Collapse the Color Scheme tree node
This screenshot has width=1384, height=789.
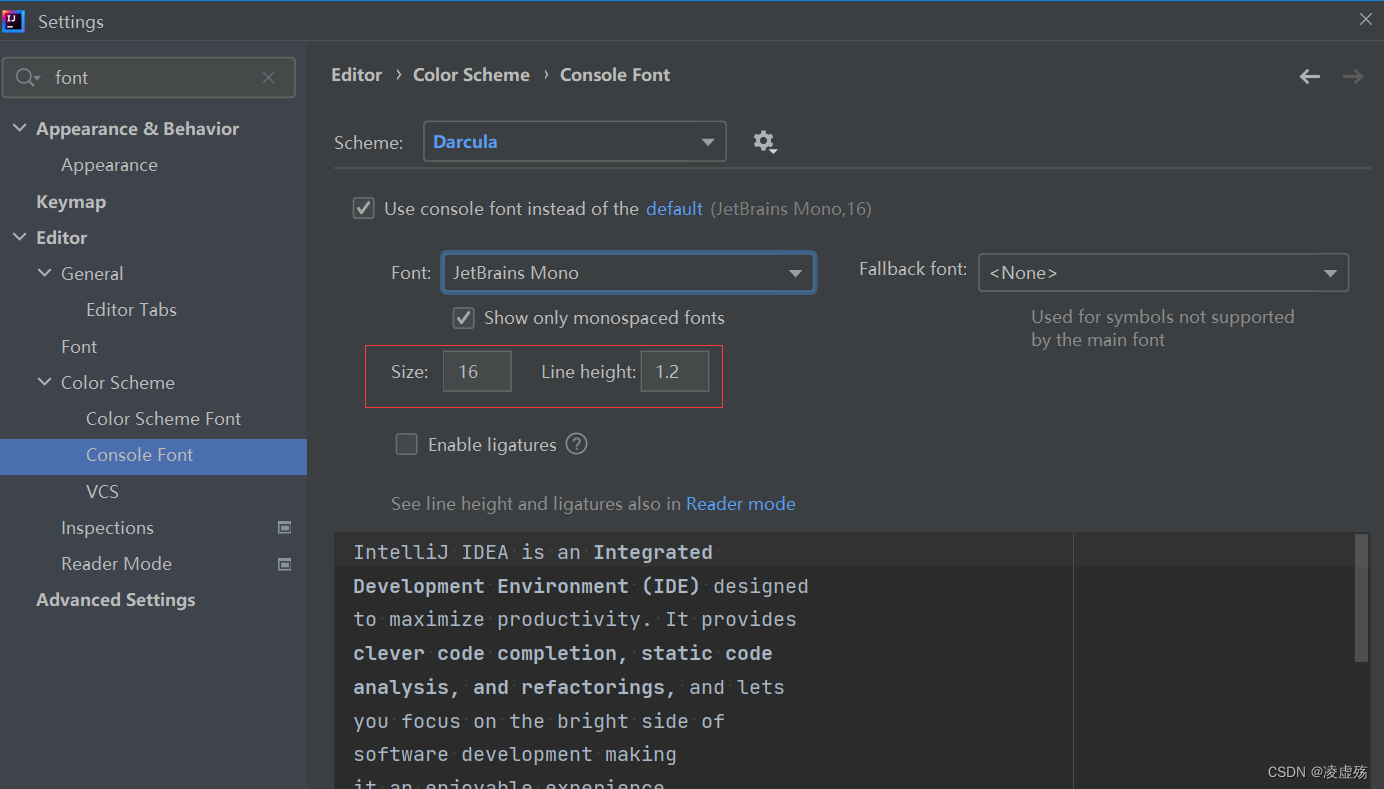pos(44,382)
